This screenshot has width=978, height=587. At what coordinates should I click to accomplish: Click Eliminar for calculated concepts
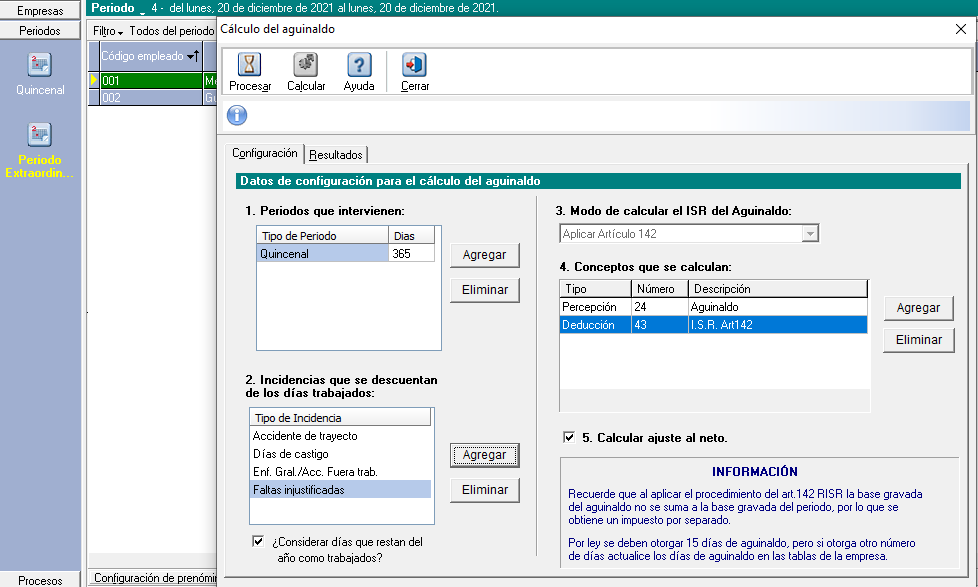tap(918, 341)
